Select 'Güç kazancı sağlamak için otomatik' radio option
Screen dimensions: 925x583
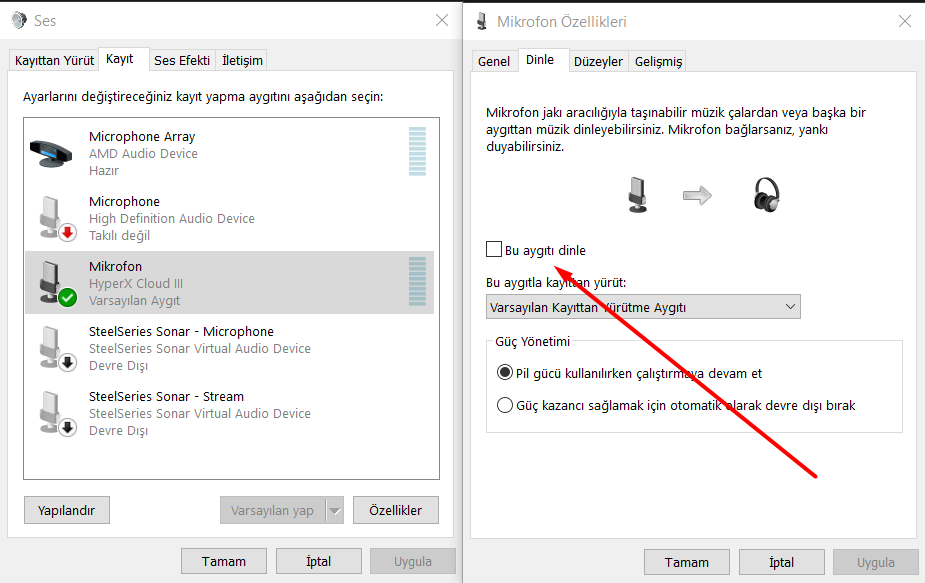coord(504,405)
